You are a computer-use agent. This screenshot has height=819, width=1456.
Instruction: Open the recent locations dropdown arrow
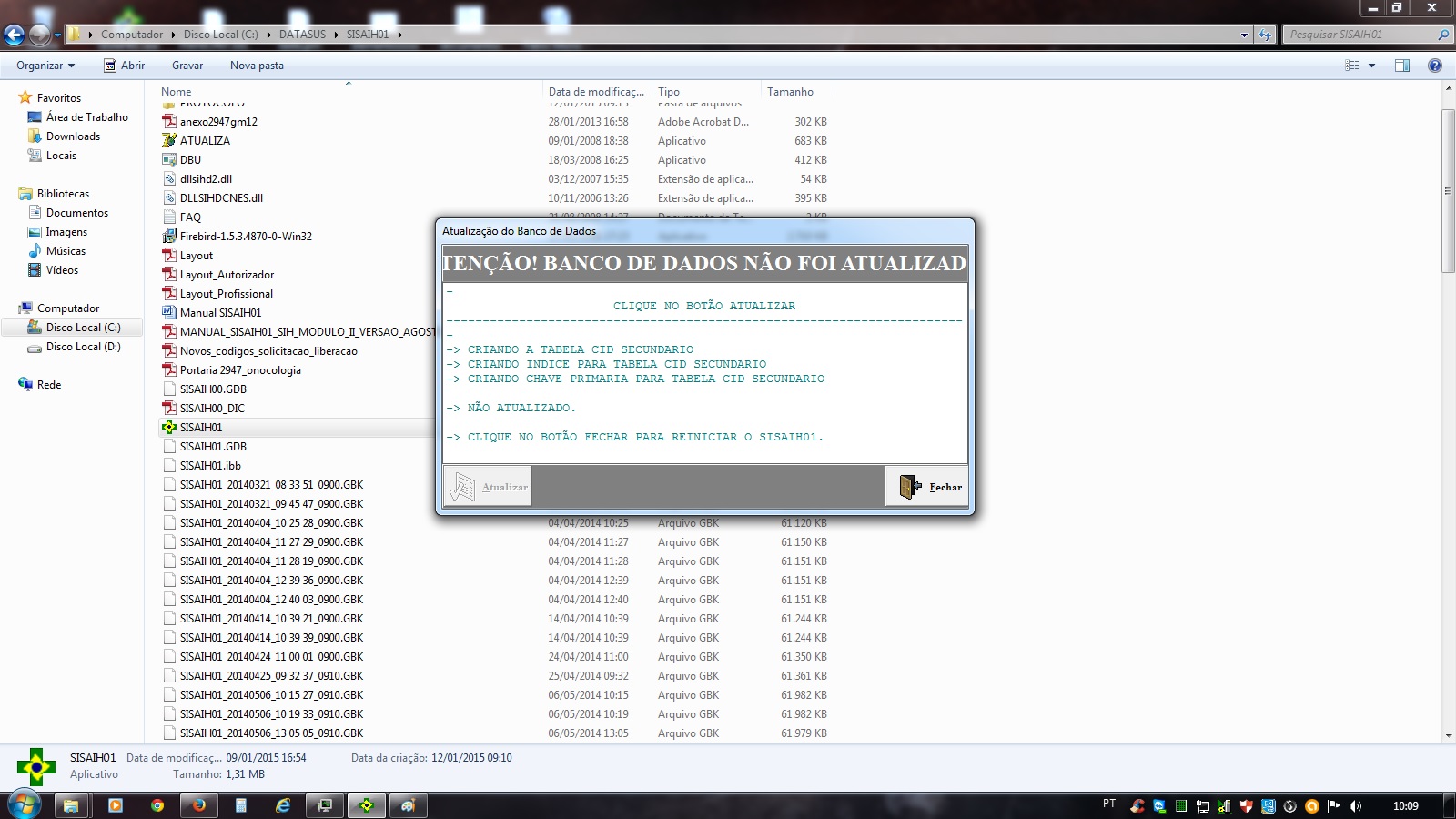point(57,35)
